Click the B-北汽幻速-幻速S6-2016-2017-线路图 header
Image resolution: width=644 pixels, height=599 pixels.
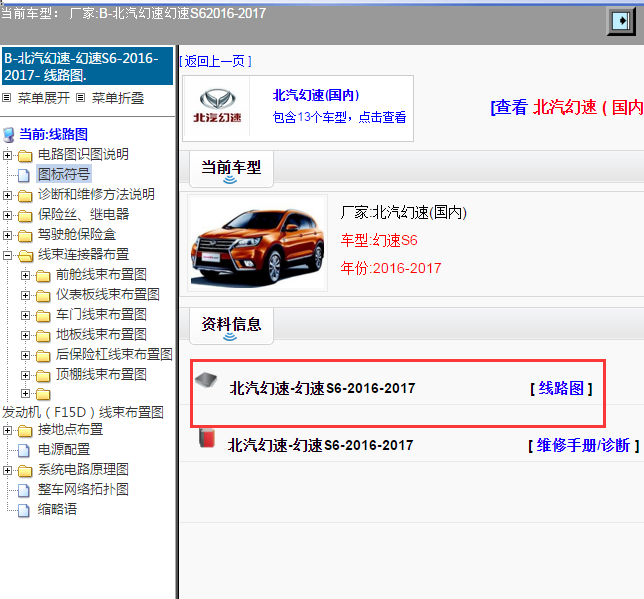pos(87,66)
